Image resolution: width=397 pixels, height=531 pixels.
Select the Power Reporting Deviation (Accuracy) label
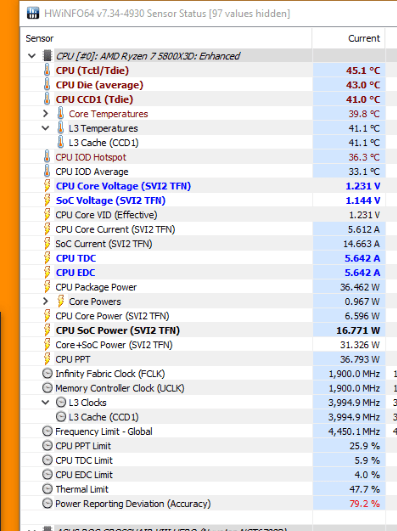click(x=133, y=504)
